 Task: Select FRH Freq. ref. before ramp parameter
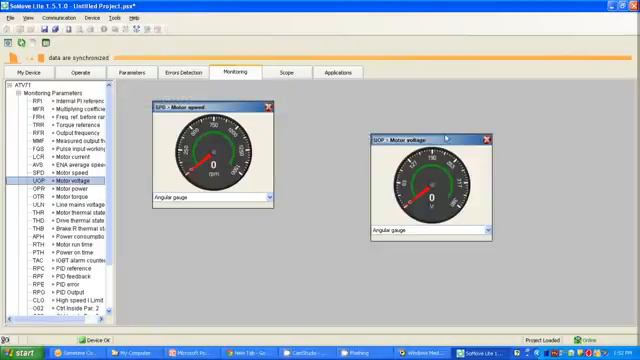click(68, 117)
